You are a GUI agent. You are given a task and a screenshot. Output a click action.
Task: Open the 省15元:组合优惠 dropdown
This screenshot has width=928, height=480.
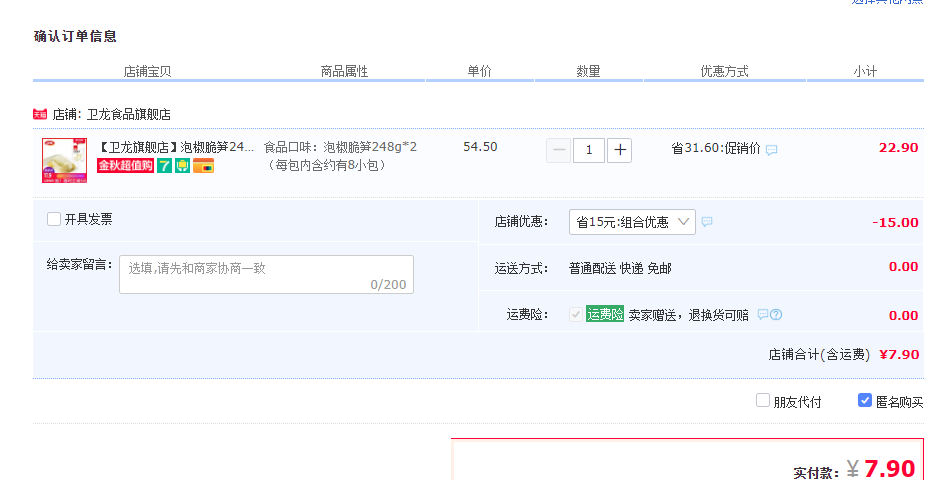(x=632, y=222)
